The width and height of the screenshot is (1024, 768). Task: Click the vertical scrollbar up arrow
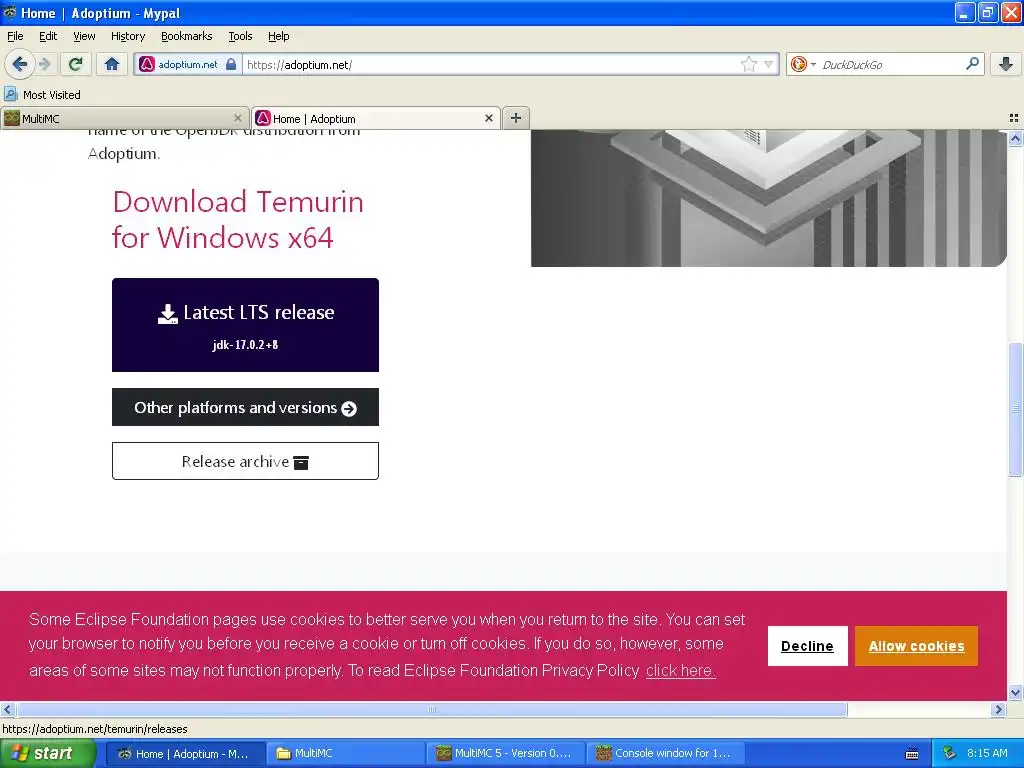point(1015,138)
